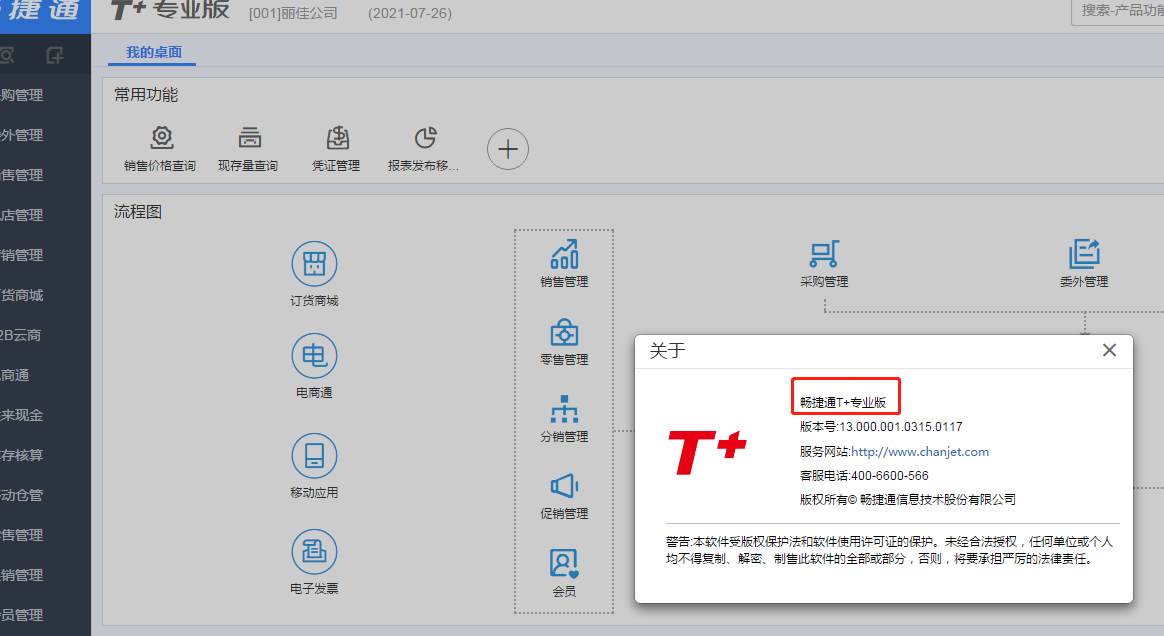The image size is (1164, 636).
Task: Open 分销管理 in the flow chart
Action: point(564,419)
